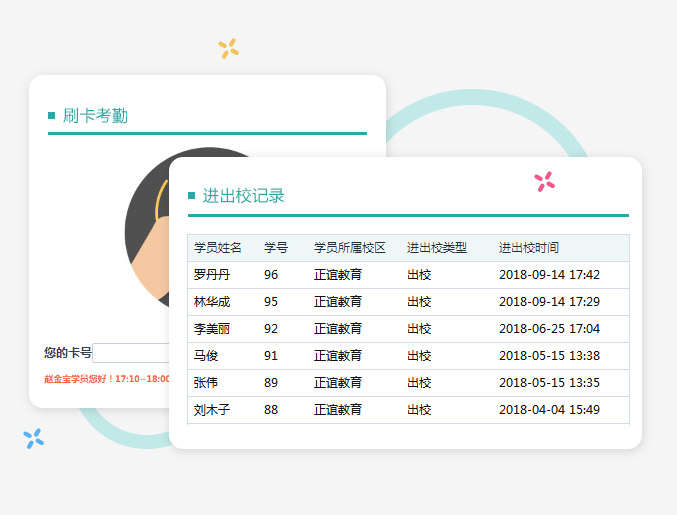Click timestamp 2018-09-14 17:29
This screenshot has height=515, width=677.
tap(549, 302)
